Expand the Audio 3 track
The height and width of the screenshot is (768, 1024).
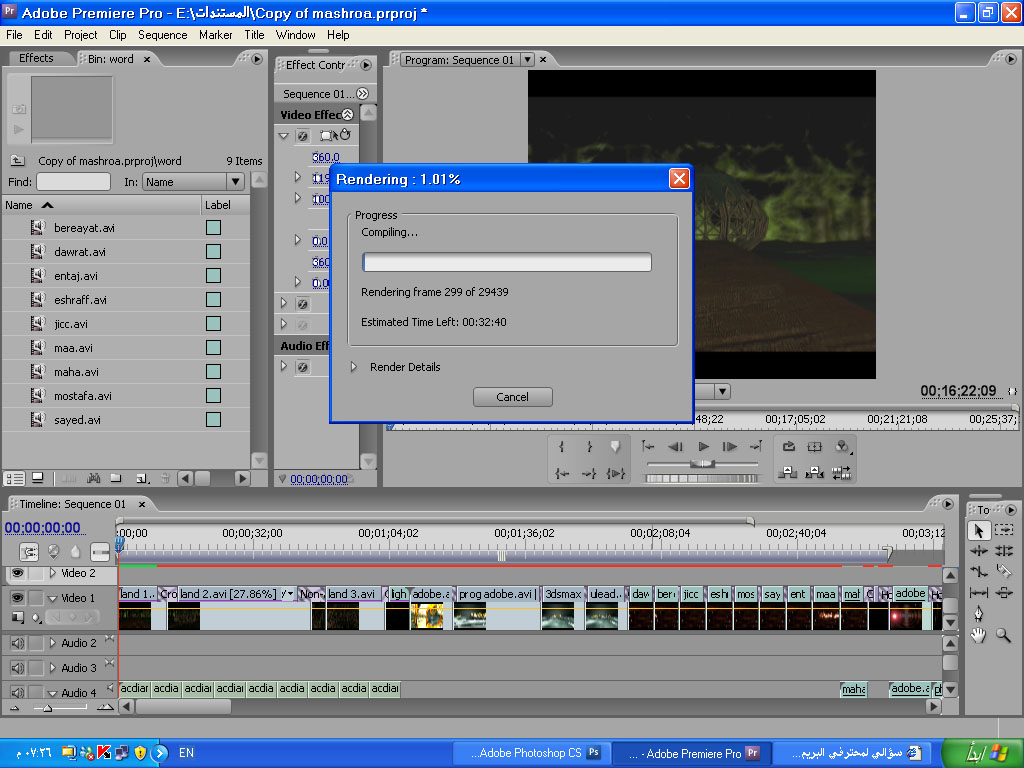pyautogui.click(x=53, y=667)
